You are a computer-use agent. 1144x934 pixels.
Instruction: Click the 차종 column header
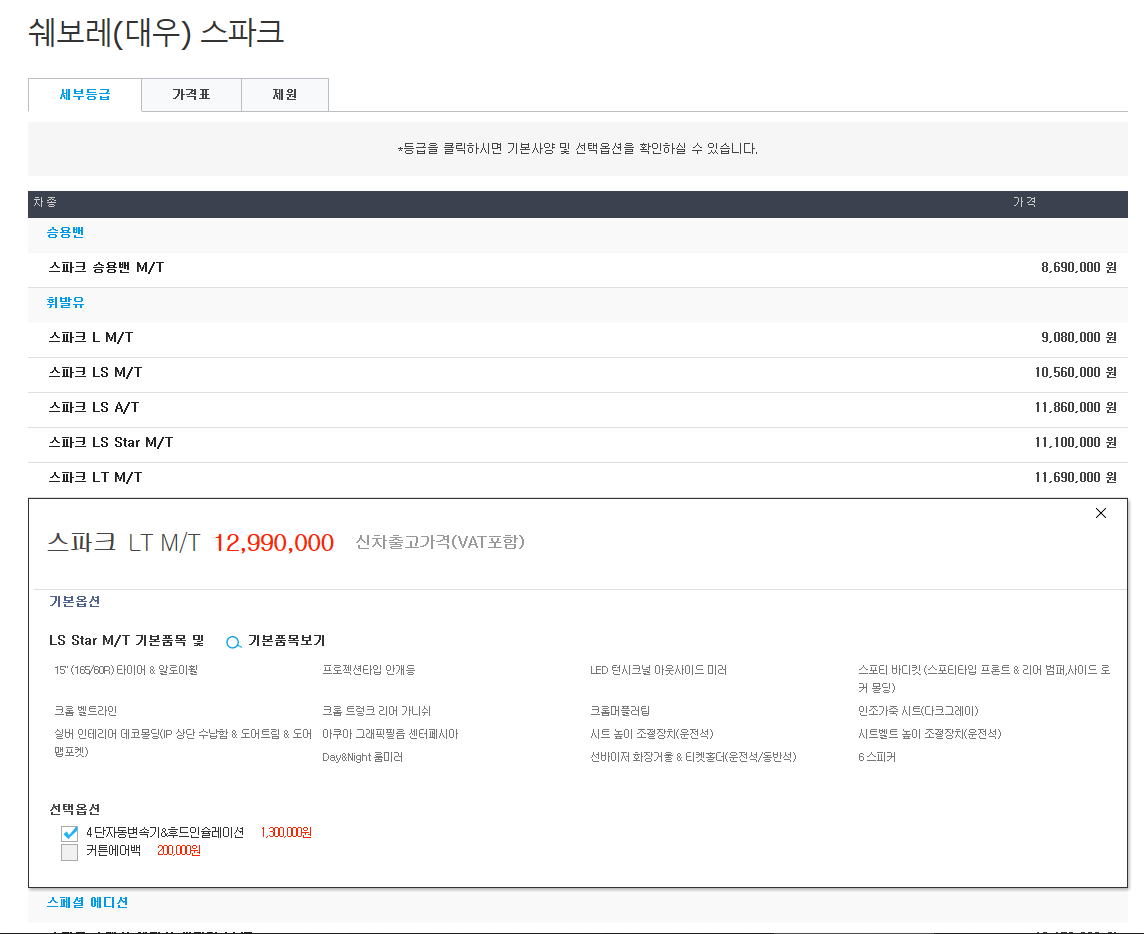coord(45,202)
